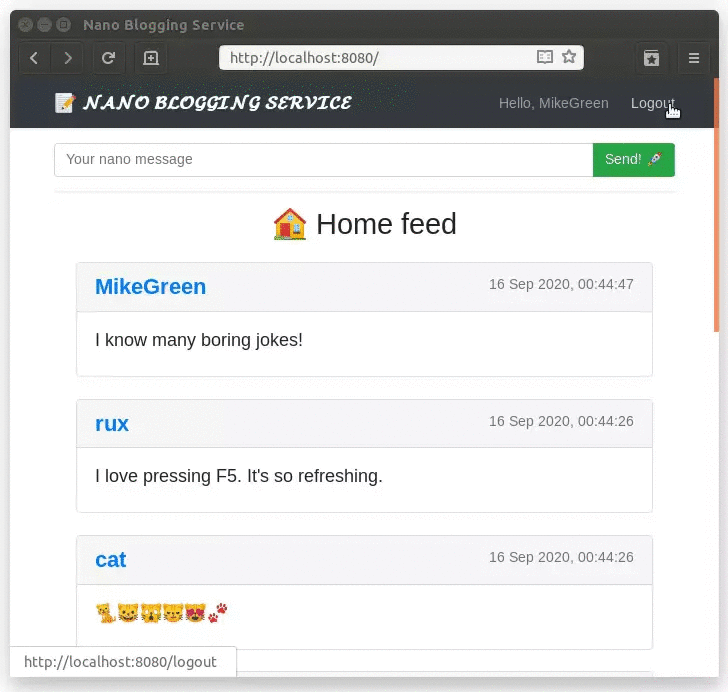Close the browser window with the close button
The width and height of the screenshot is (728, 692).
[26, 24]
